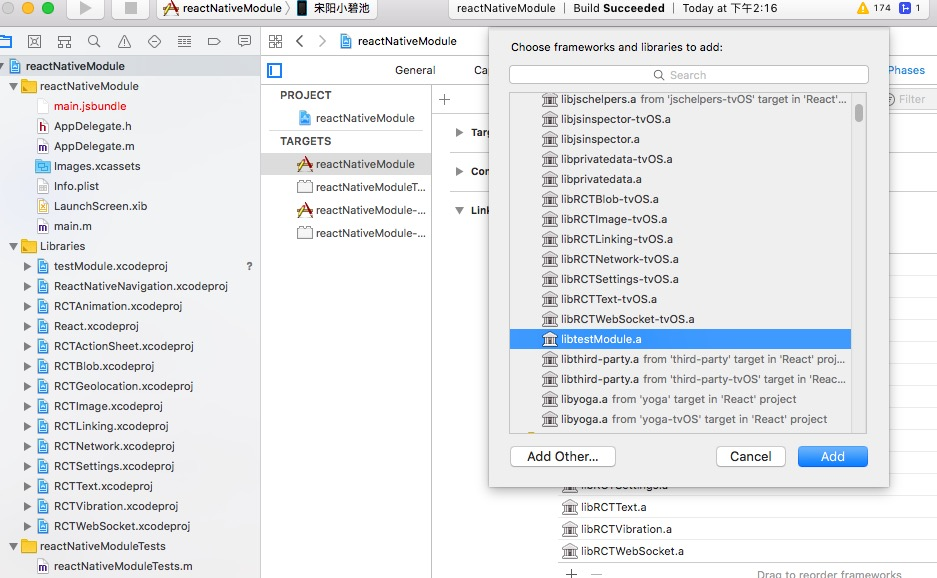The width and height of the screenshot is (937, 578).
Task: Open Info.plist file
Action: 76,186
